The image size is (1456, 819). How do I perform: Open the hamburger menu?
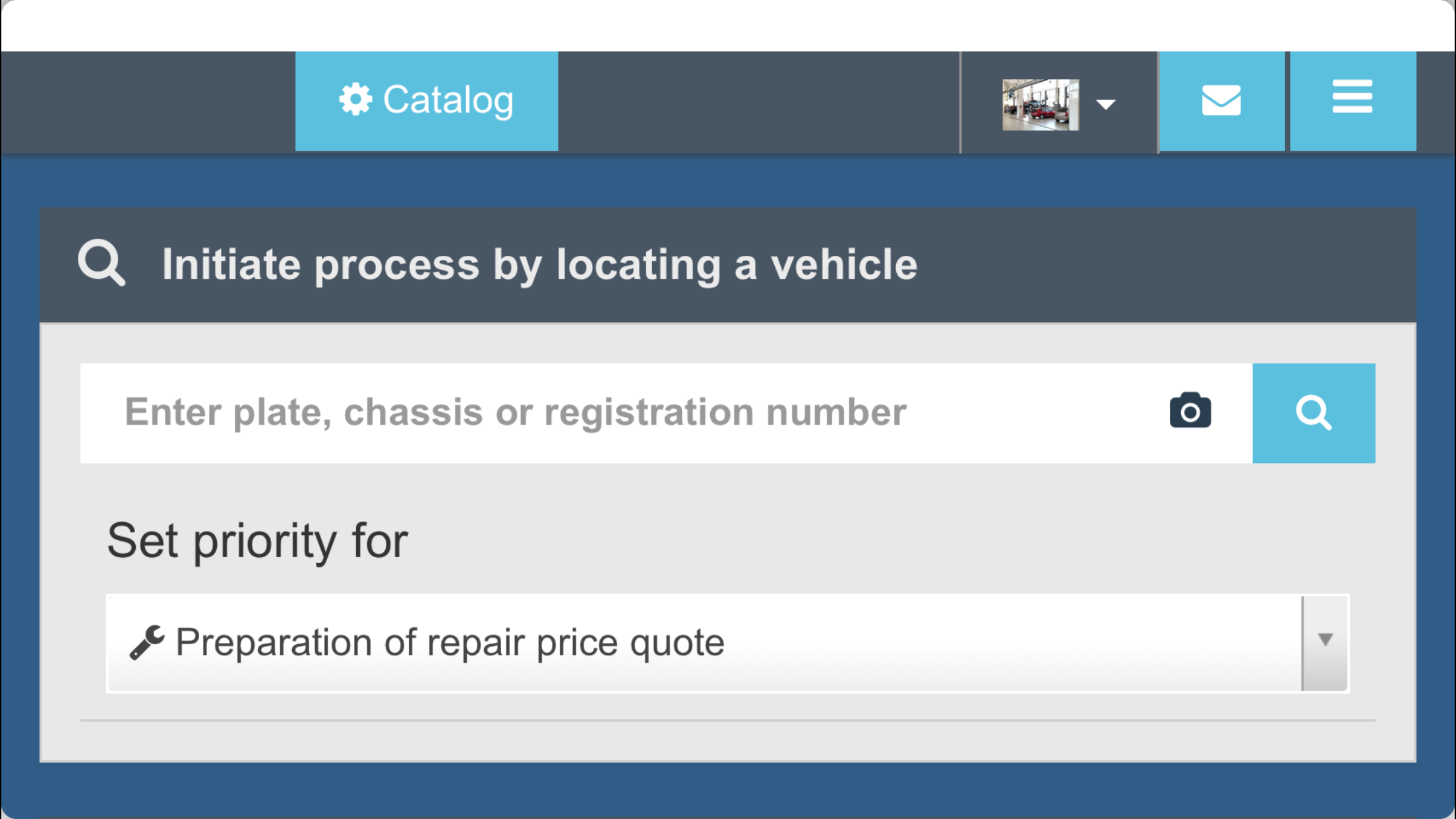[1352, 101]
